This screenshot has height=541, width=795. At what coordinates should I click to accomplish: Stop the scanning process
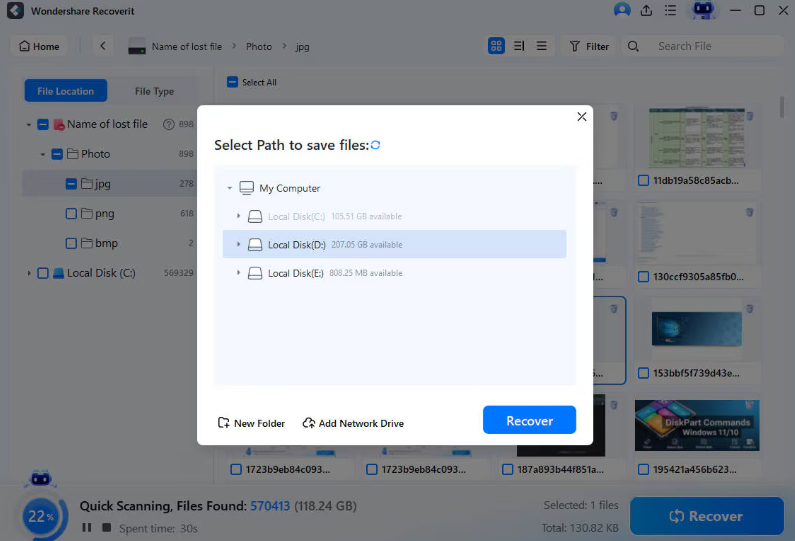(x=106, y=527)
